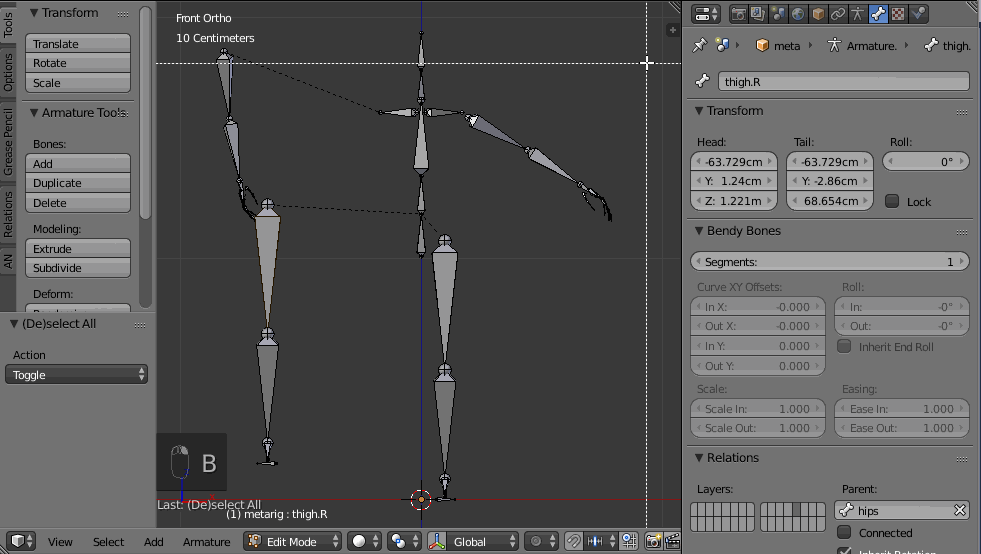Open the pivot point selector
981x554 pixels.
click(404, 541)
